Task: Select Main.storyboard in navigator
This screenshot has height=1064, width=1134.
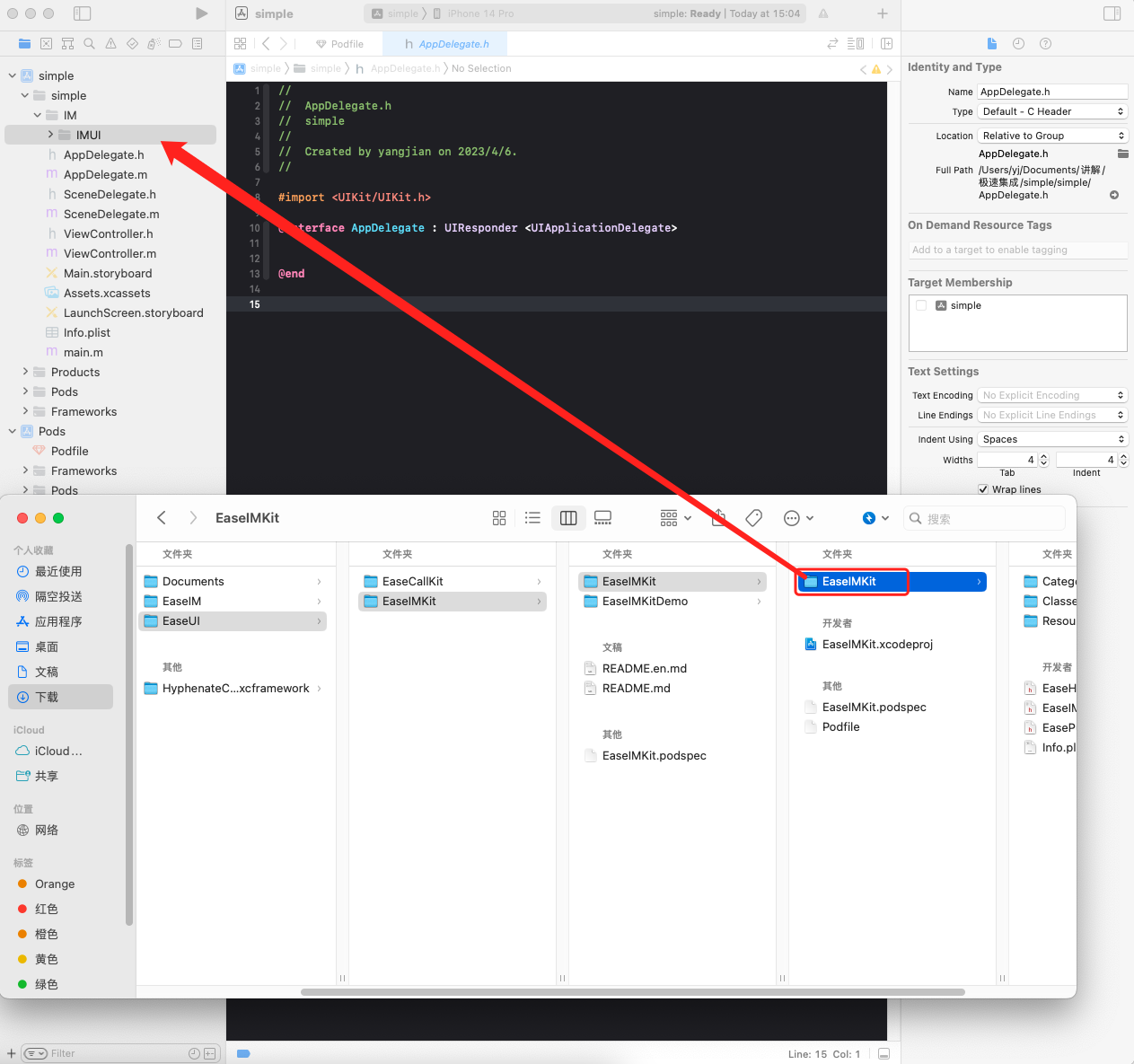Action: 108,273
